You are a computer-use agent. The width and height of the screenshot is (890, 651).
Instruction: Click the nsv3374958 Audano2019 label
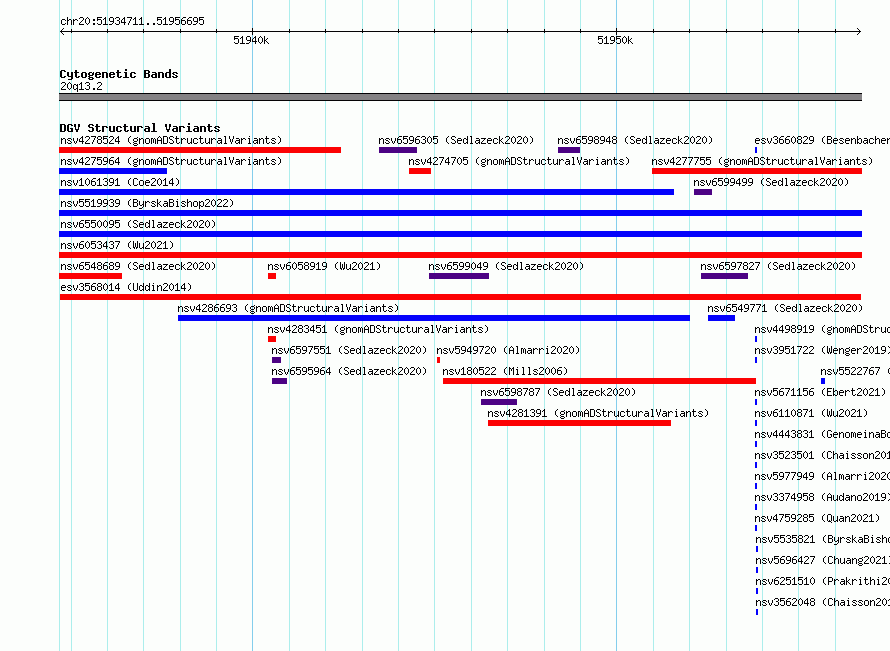tap(822, 497)
